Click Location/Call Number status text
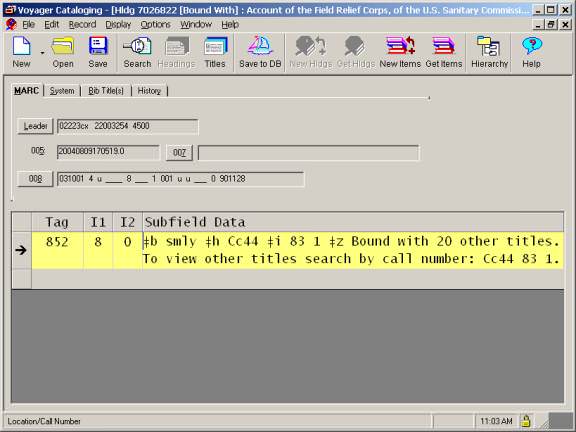This screenshot has width=576, height=432. [44, 421]
